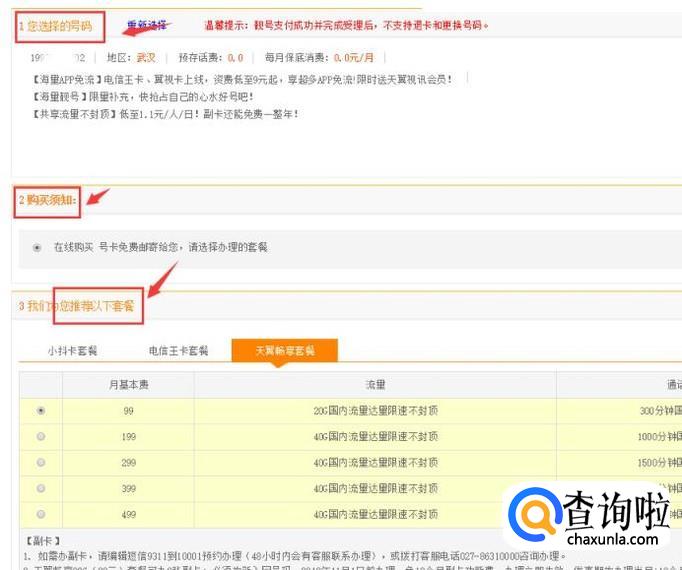Select the 299 monthly fee plan radio
Screen dimensions: 682x570
(x=41, y=463)
